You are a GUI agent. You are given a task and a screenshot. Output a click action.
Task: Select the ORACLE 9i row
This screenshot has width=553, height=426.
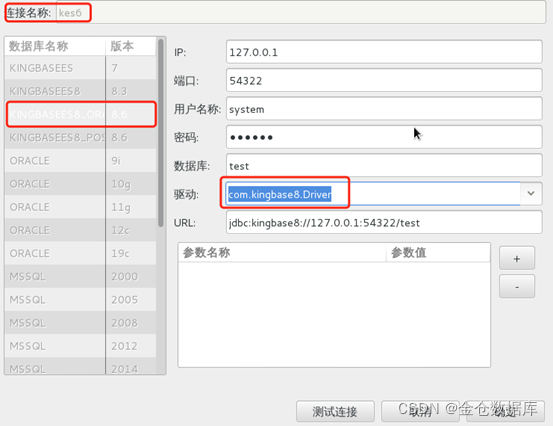(80, 161)
